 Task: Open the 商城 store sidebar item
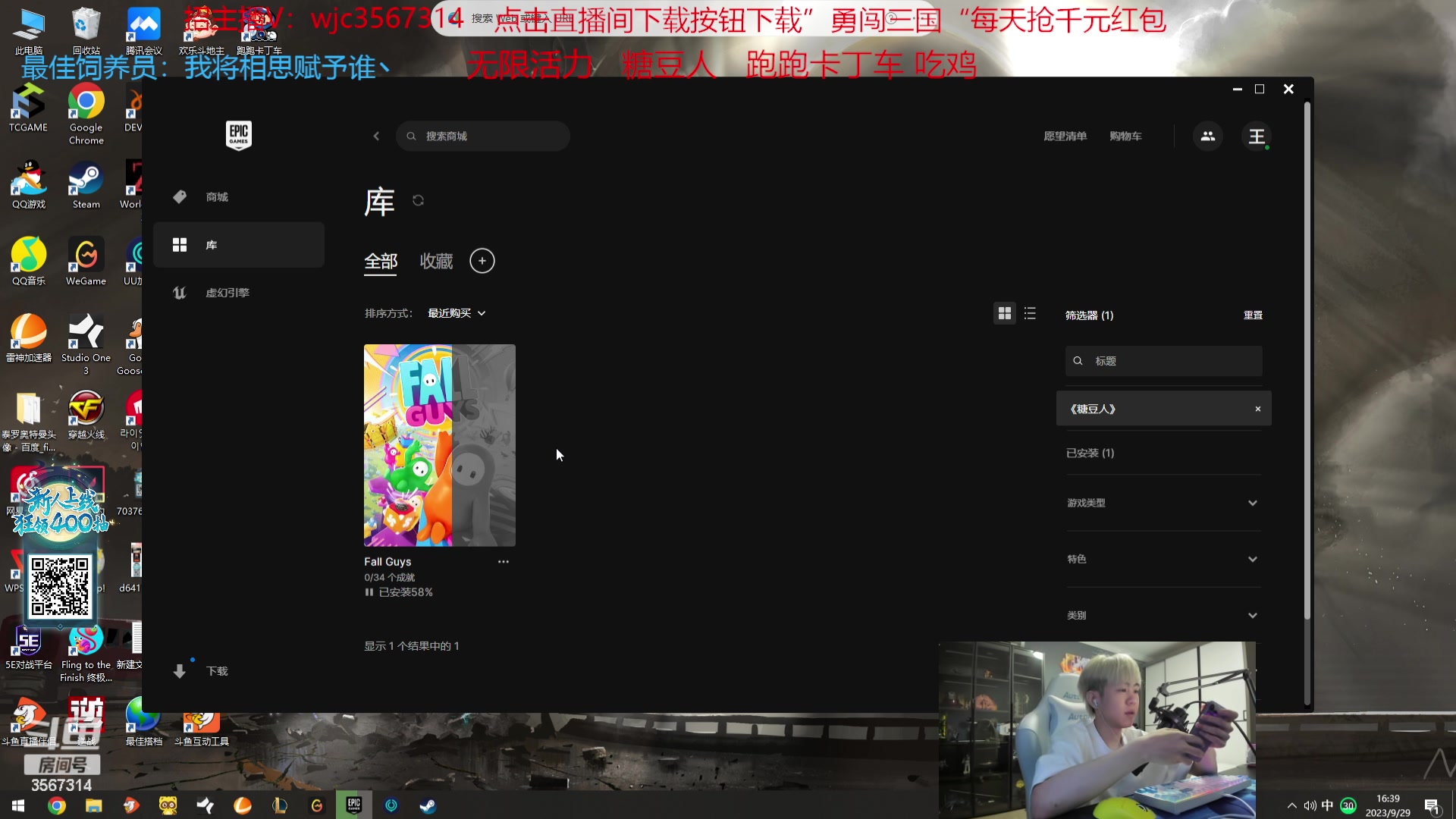(x=239, y=197)
